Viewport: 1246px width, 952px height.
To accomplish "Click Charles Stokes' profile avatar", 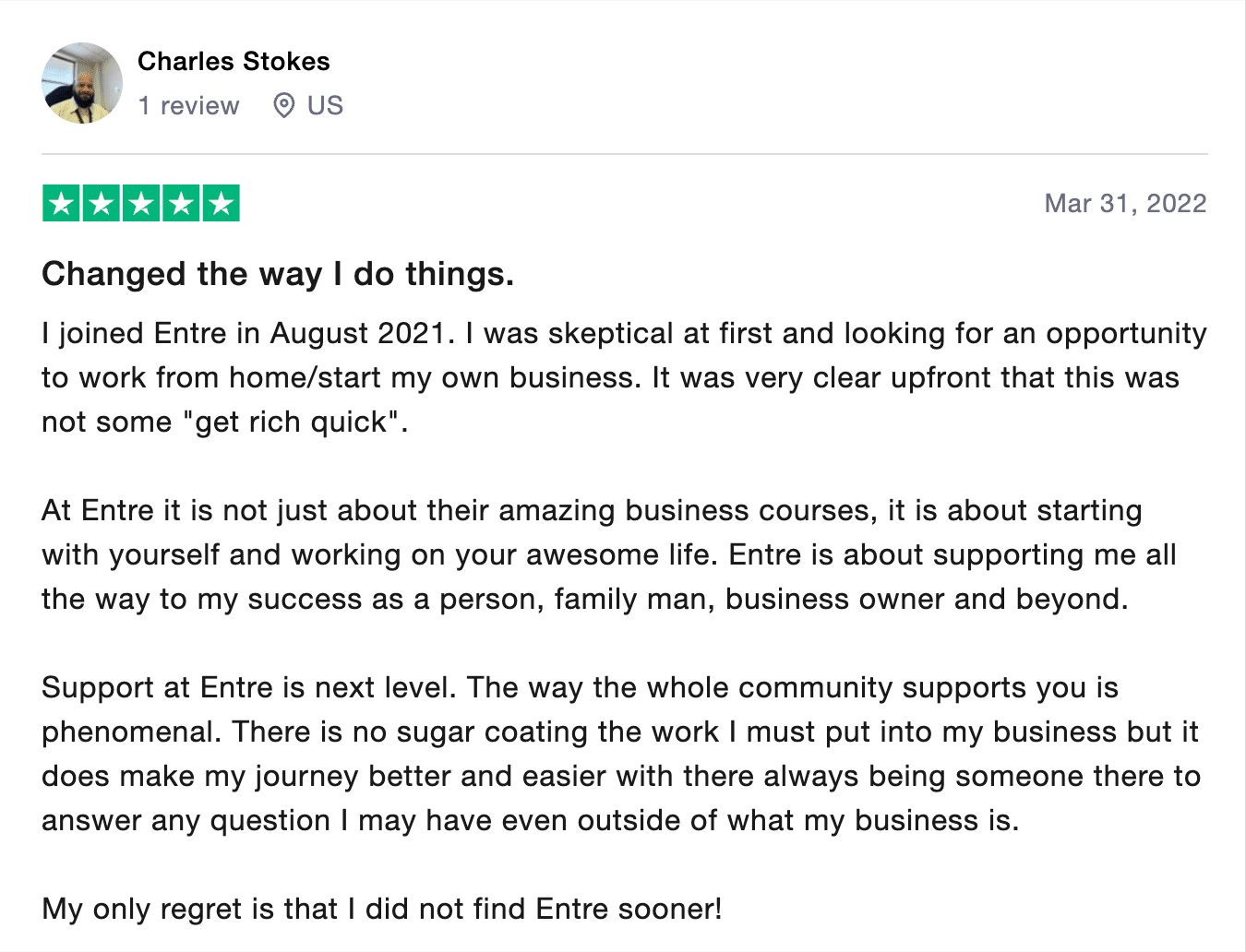I will point(82,83).
